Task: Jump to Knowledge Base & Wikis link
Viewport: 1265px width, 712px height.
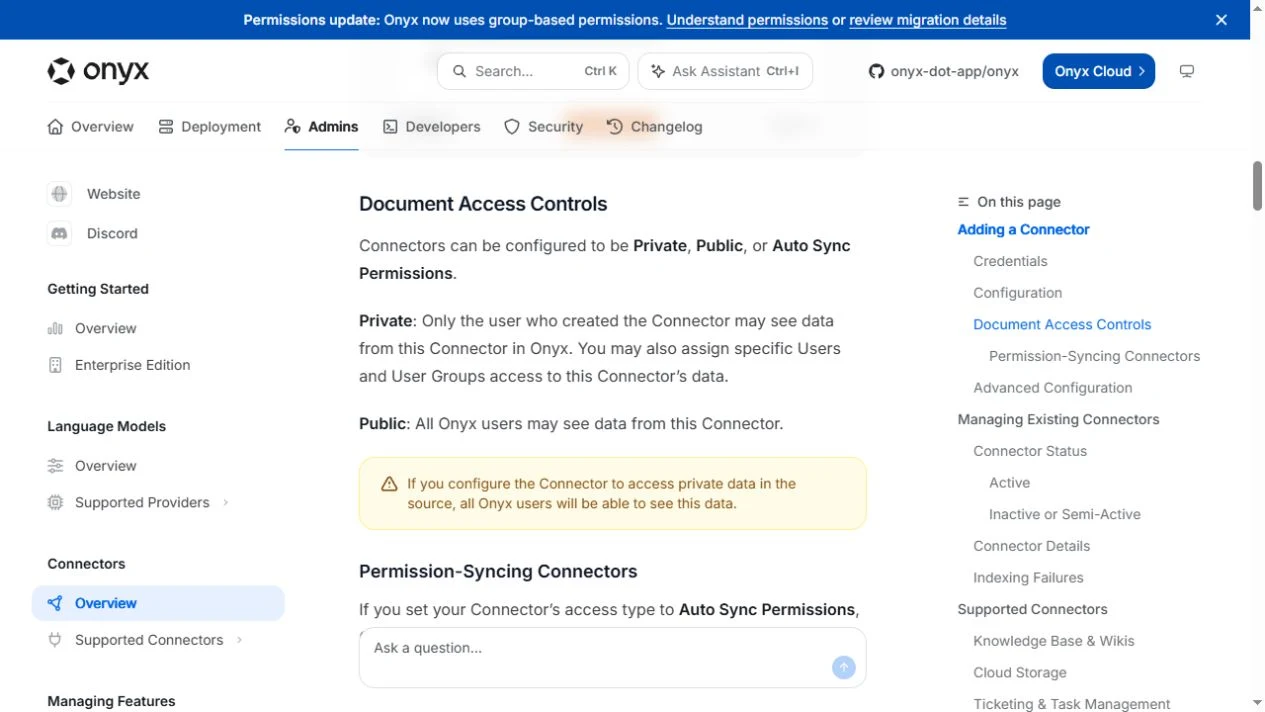Action: click(1054, 641)
